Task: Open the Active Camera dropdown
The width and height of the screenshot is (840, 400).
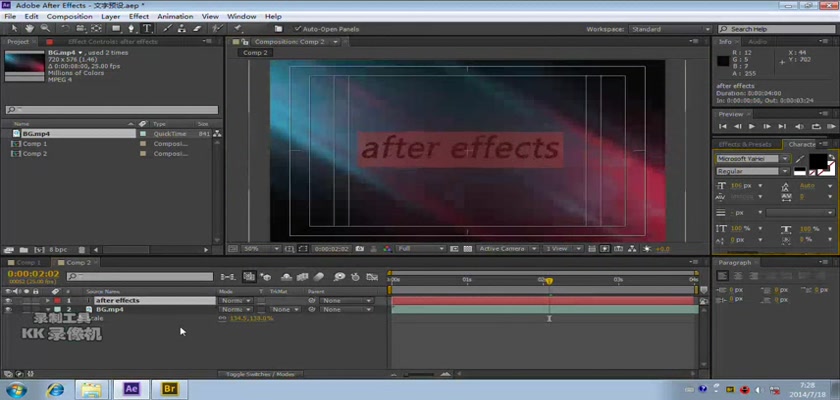Action: (x=508, y=249)
